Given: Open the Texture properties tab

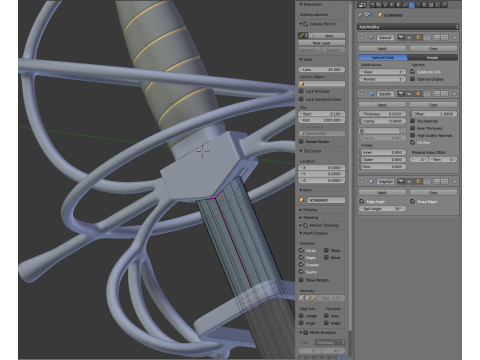Looking at the screenshot, I should click(431, 5).
